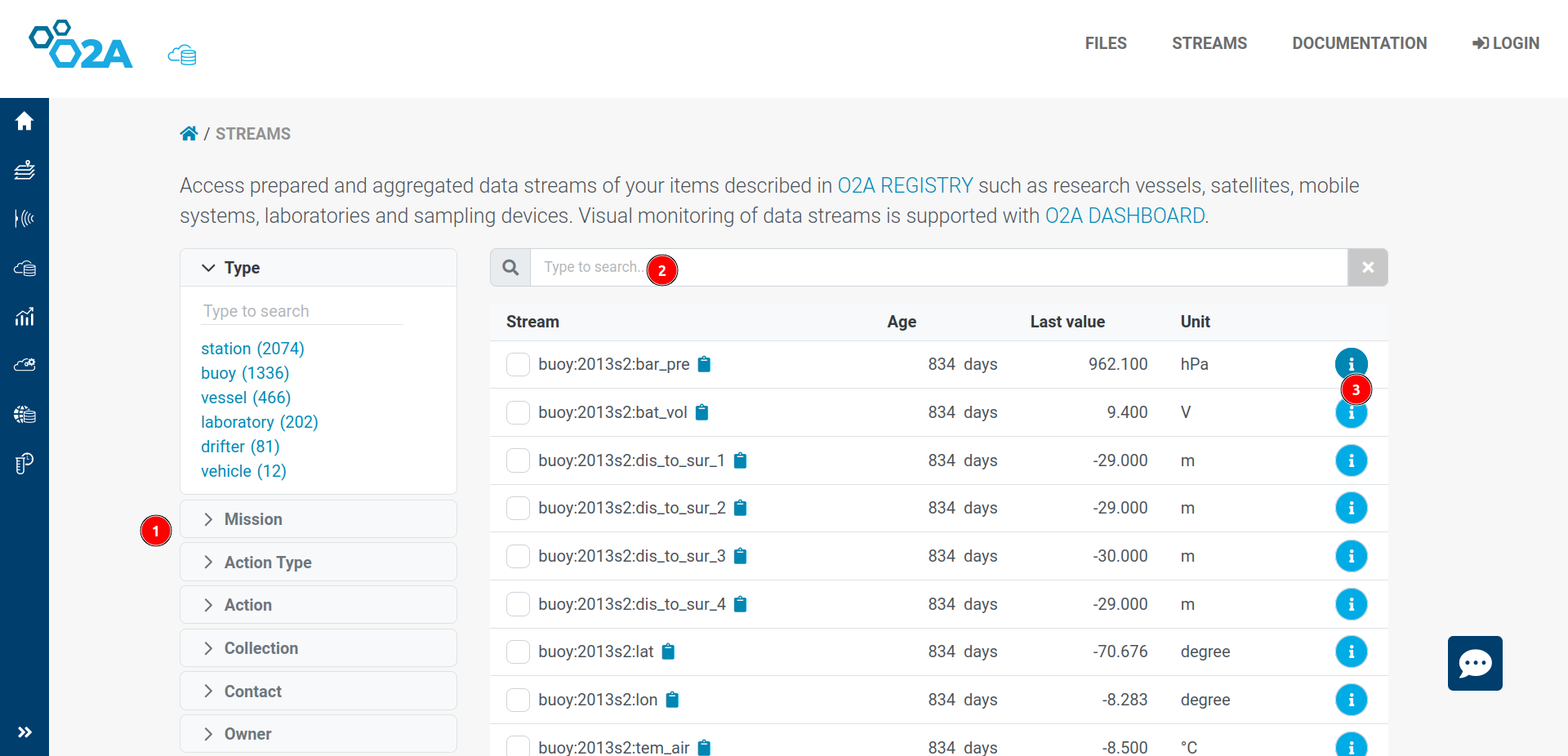Screen dimensions: 1568x756
Task: Copy the buoy:2013s2:bar_pre stream name
Action: tap(704, 364)
